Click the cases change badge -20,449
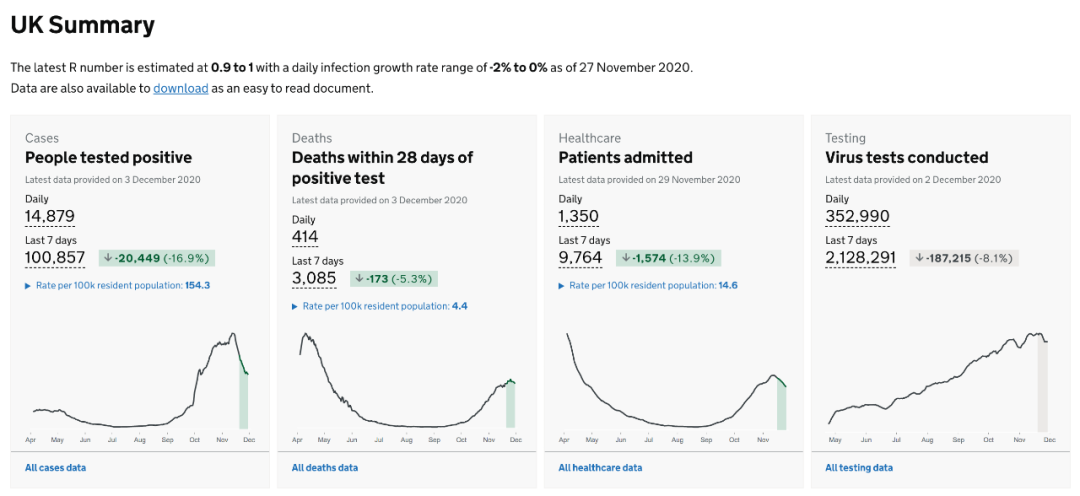The height and width of the screenshot is (496, 1080). pos(157,258)
